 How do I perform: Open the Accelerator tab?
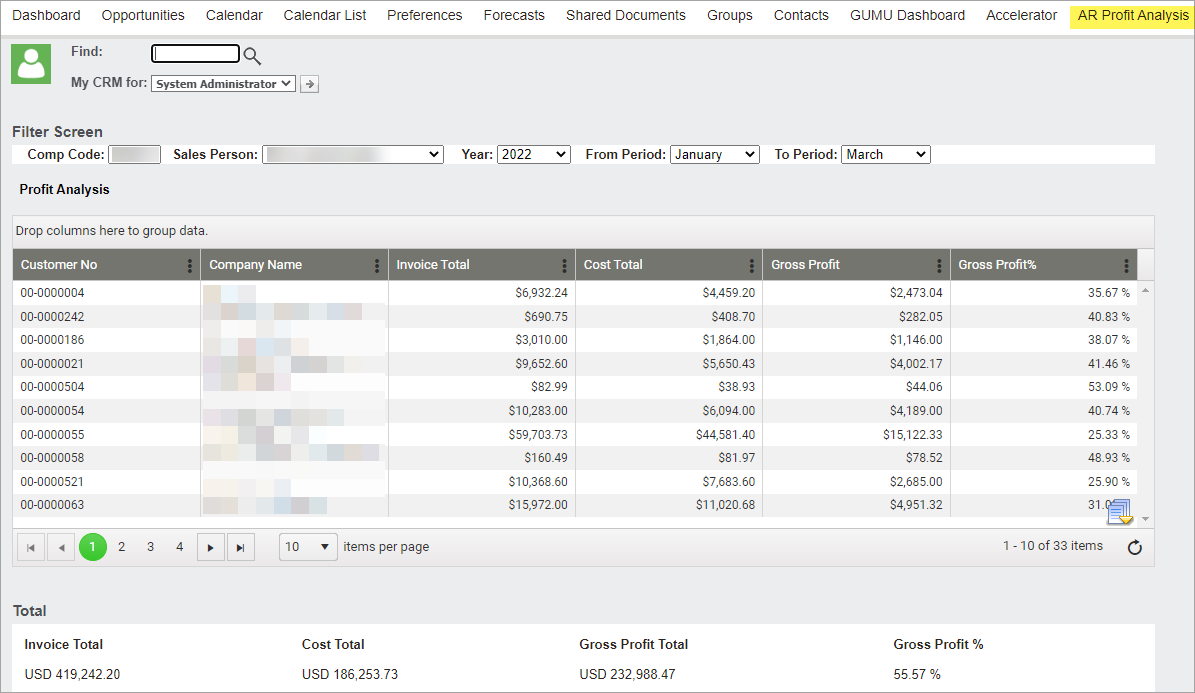pyautogui.click(x=1021, y=15)
